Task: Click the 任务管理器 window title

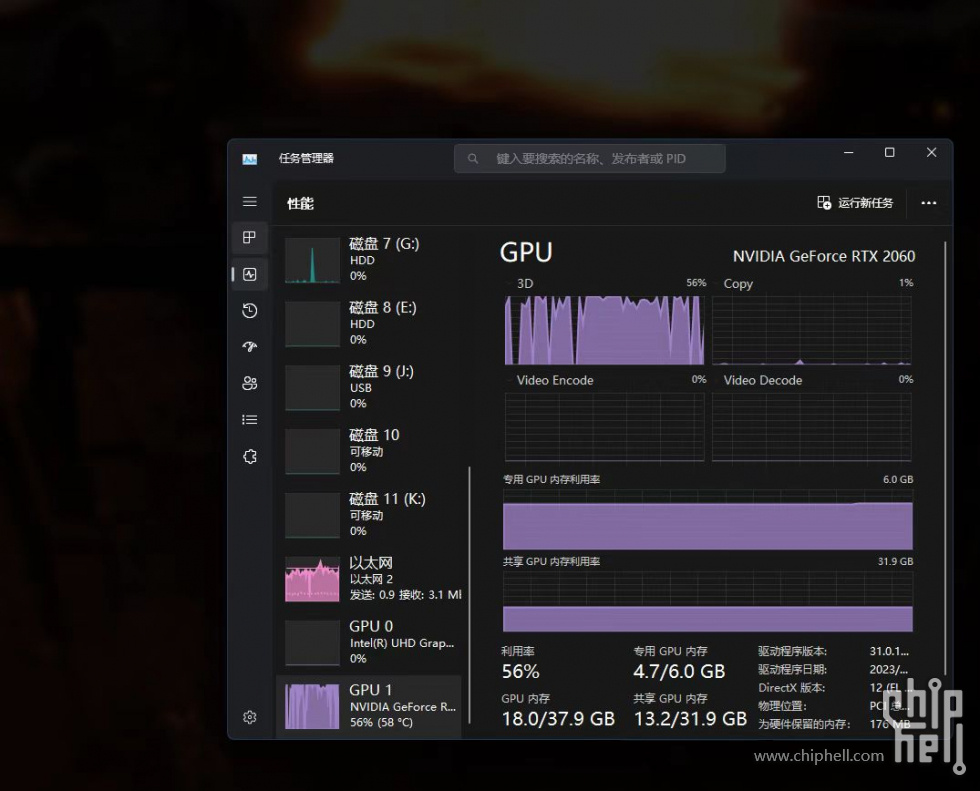Action: tap(306, 158)
